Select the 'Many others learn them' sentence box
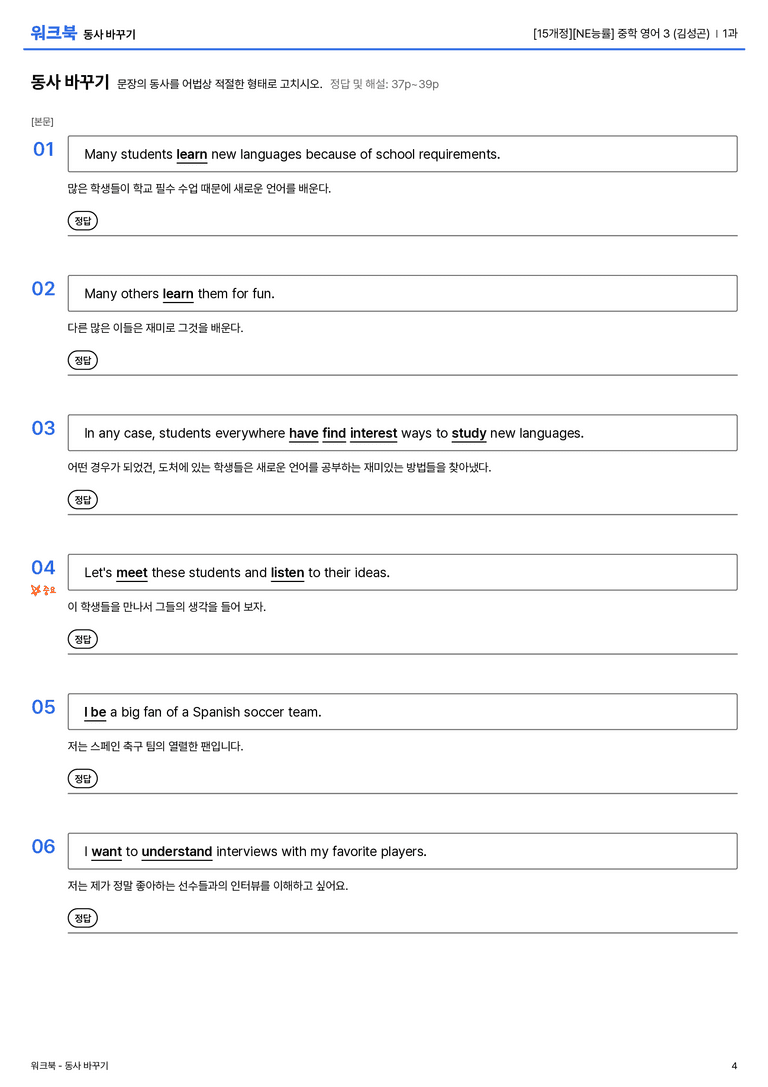The width and height of the screenshot is (768, 1087). click(x=402, y=293)
